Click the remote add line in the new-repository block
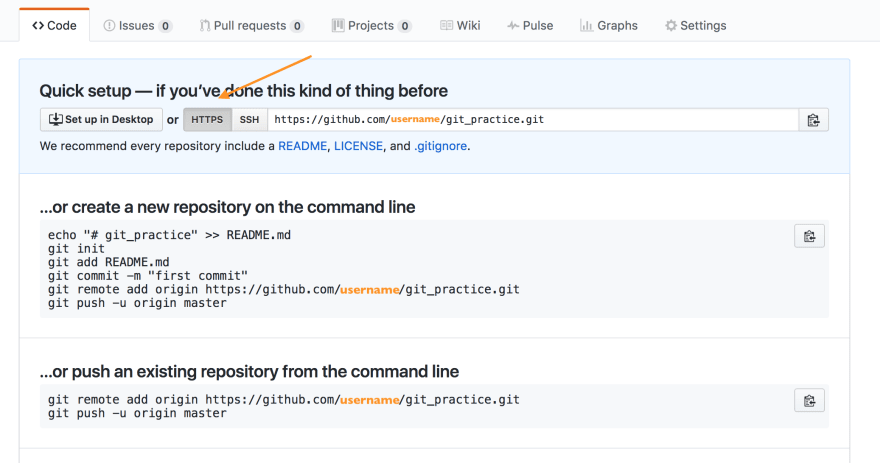Screen dimensions: 880x463 283,290
